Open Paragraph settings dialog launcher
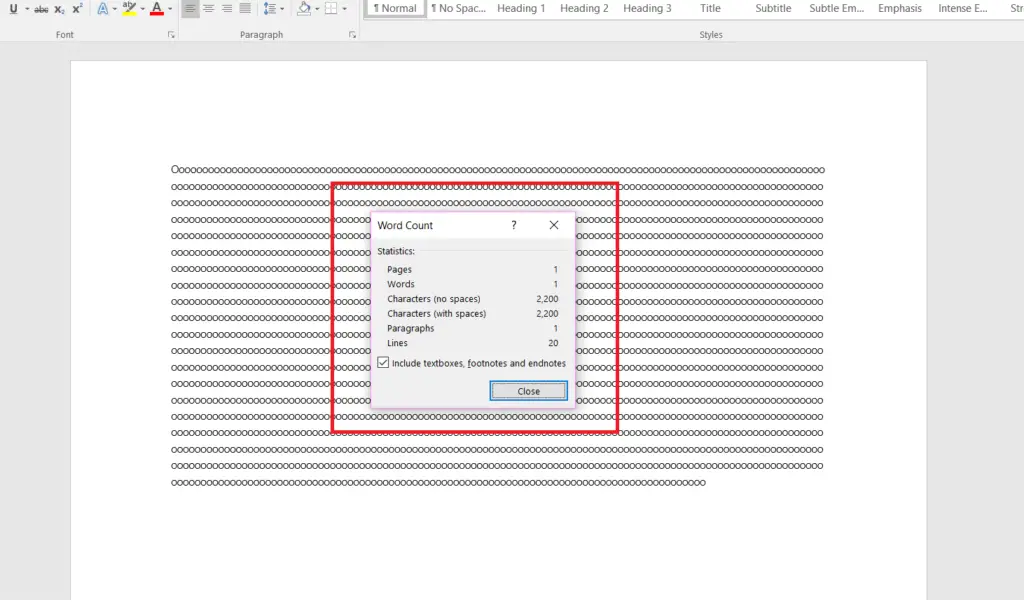 tap(352, 35)
